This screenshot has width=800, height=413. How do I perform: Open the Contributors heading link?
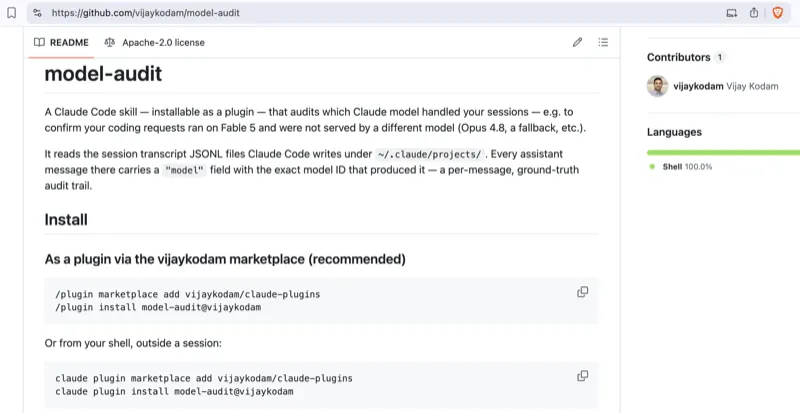tap(679, 57)
